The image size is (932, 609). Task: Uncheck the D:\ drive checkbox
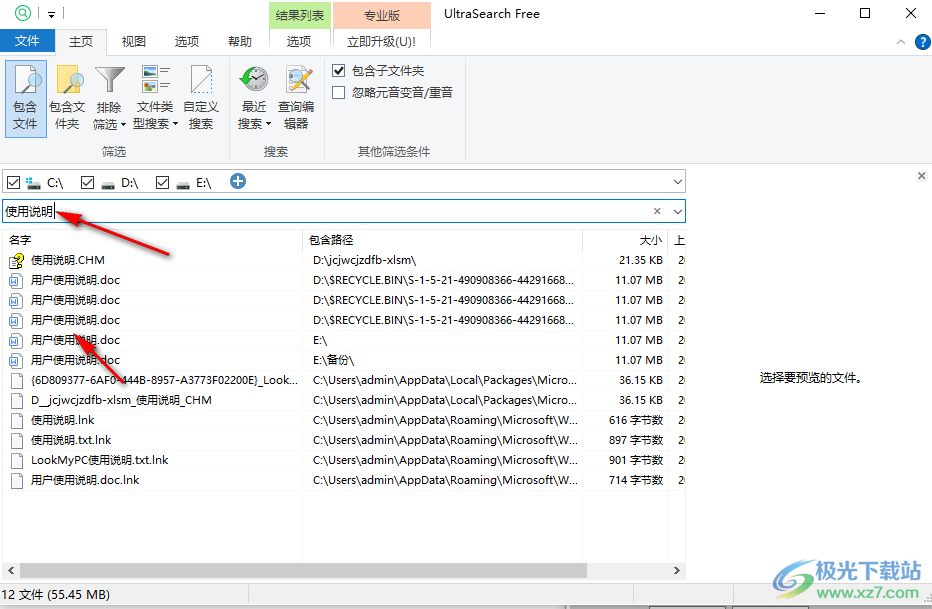88,182
